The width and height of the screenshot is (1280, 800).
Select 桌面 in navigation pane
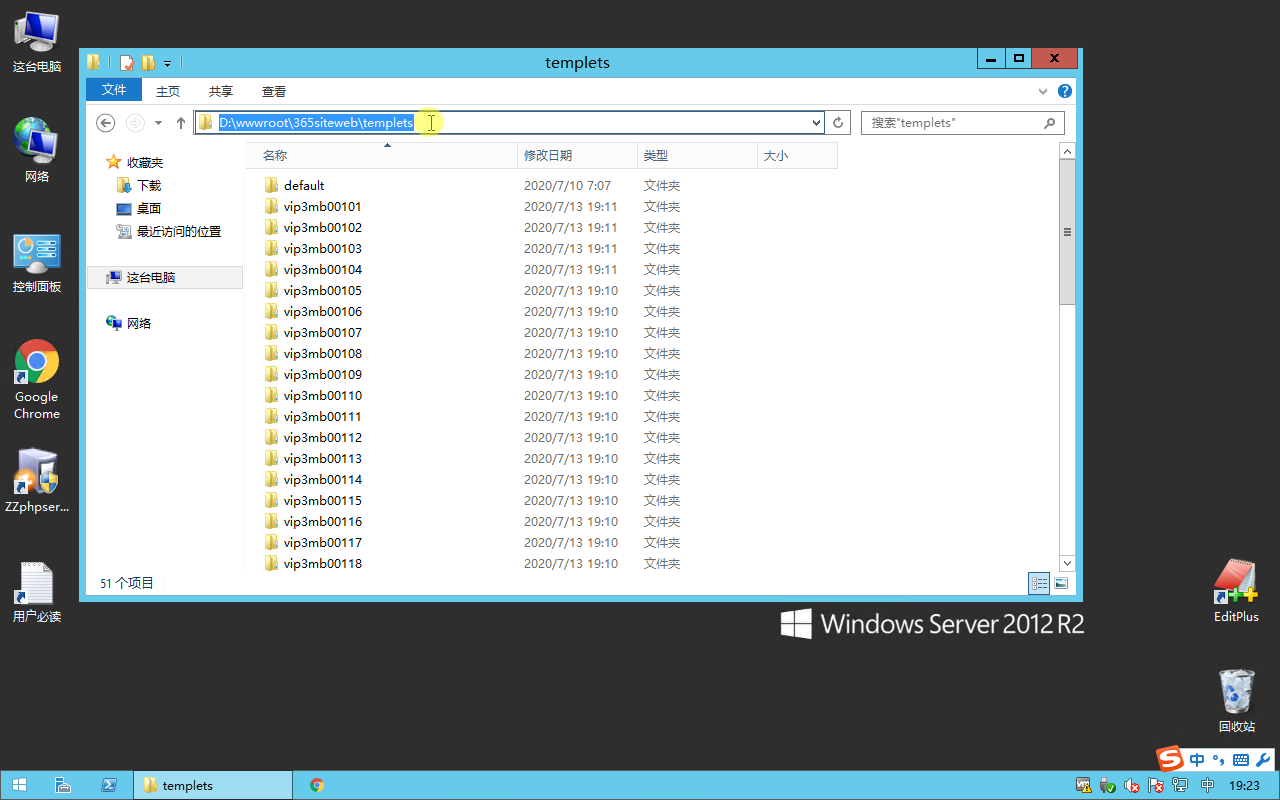pos(148,208)
